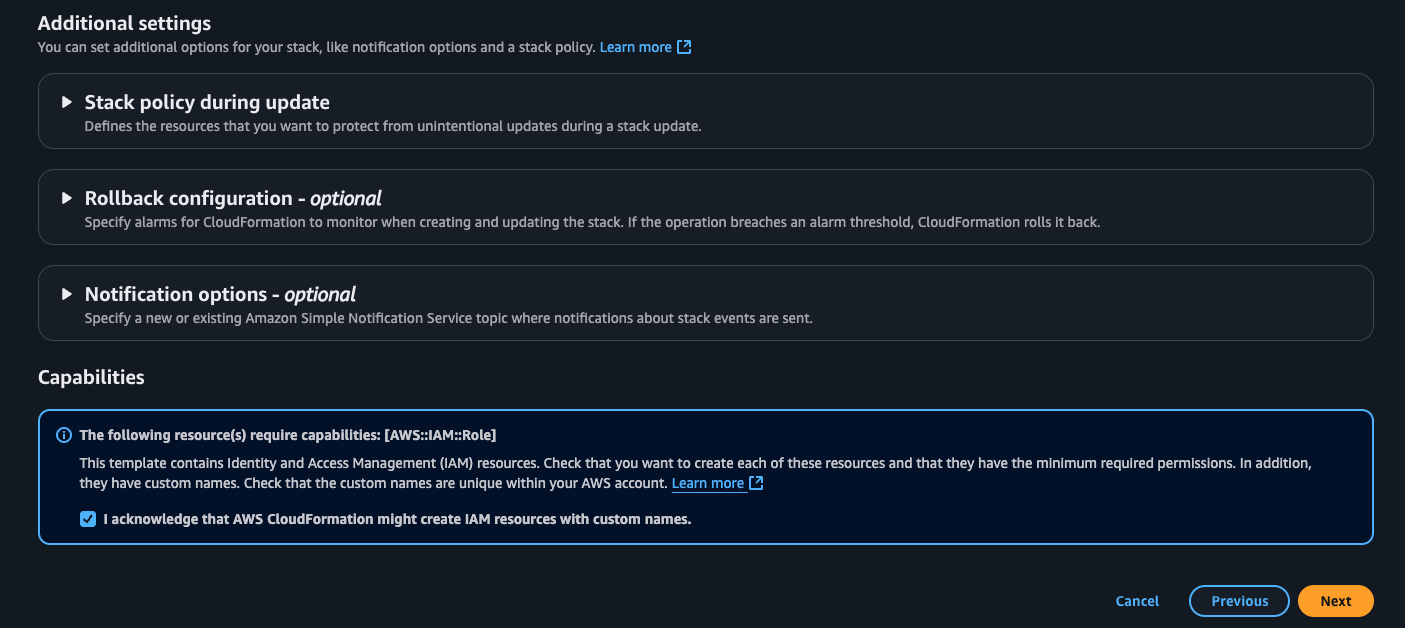This screenshot has height=628, width=1405.
Task: Click the Cancel button
Action: click(1137, 601)
